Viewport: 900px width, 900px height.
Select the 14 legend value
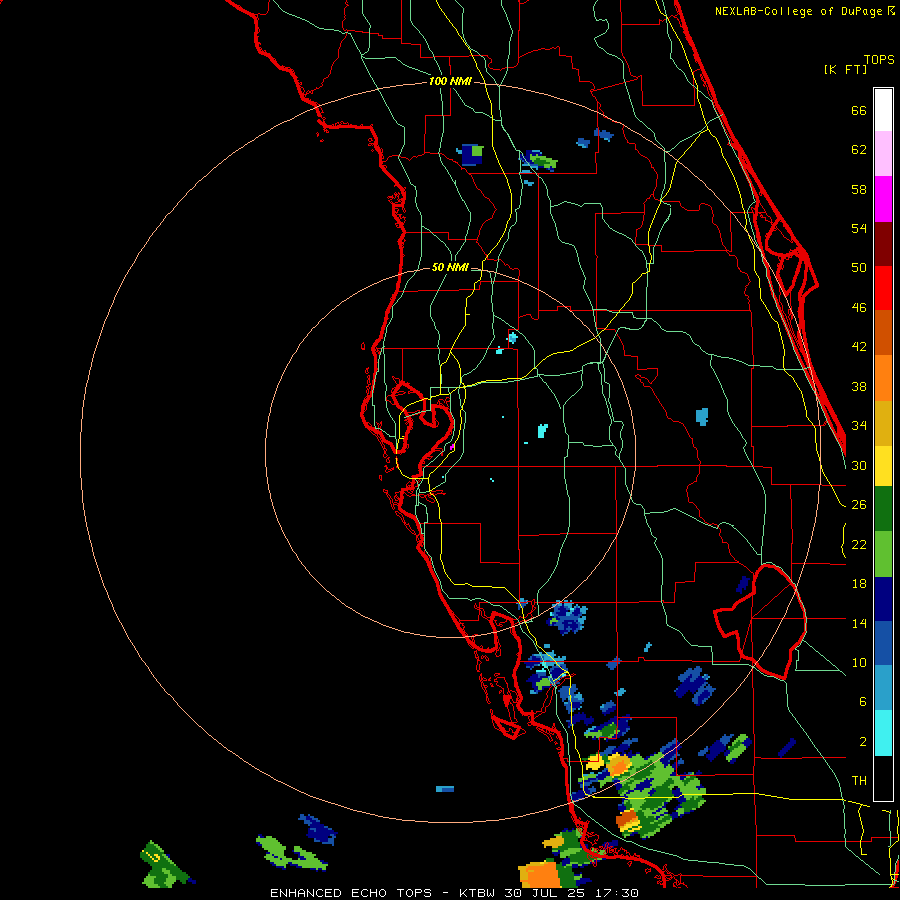pos(859,623)
